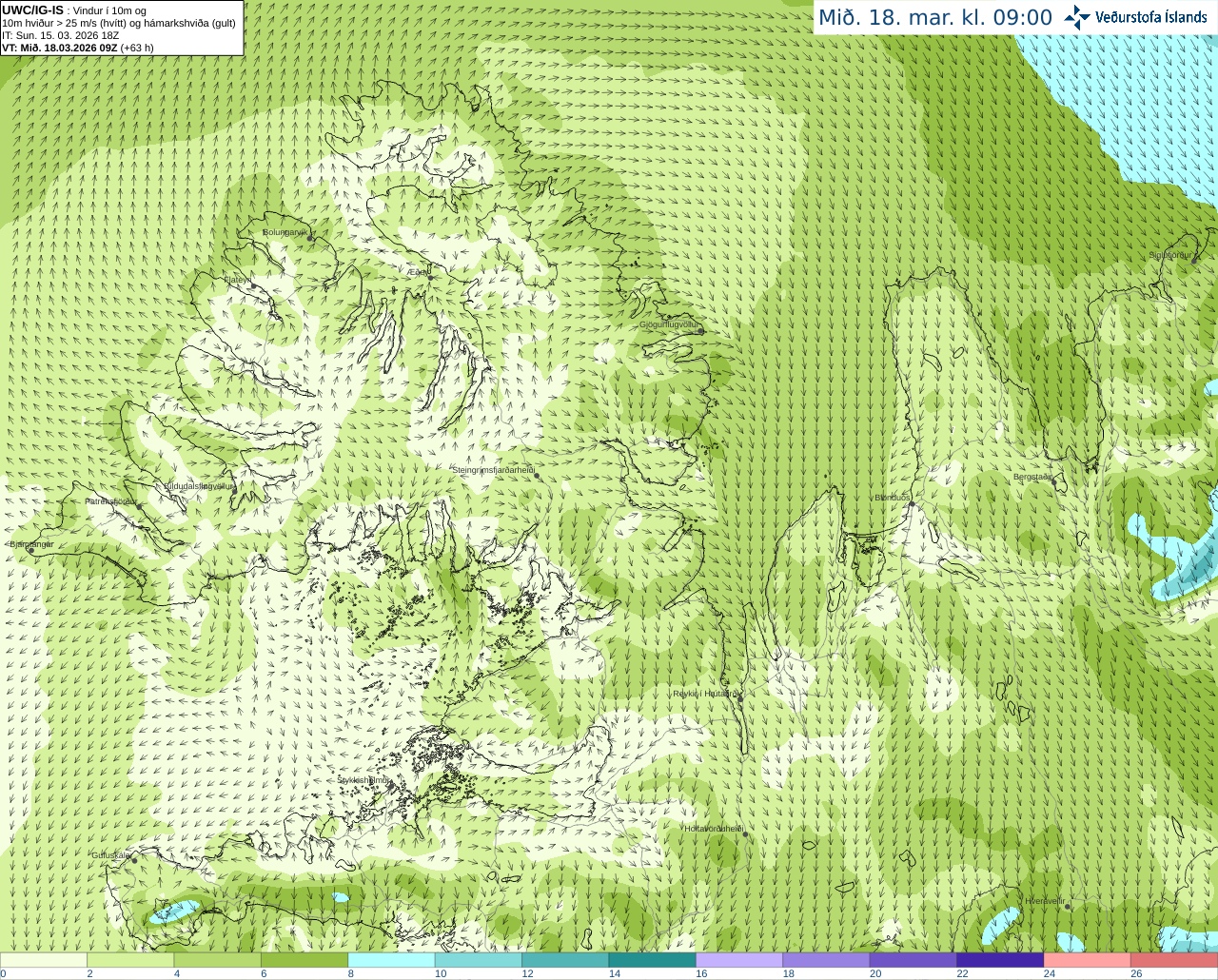Click the violet 20–22 m/s legend swatch

pos(913,960)
